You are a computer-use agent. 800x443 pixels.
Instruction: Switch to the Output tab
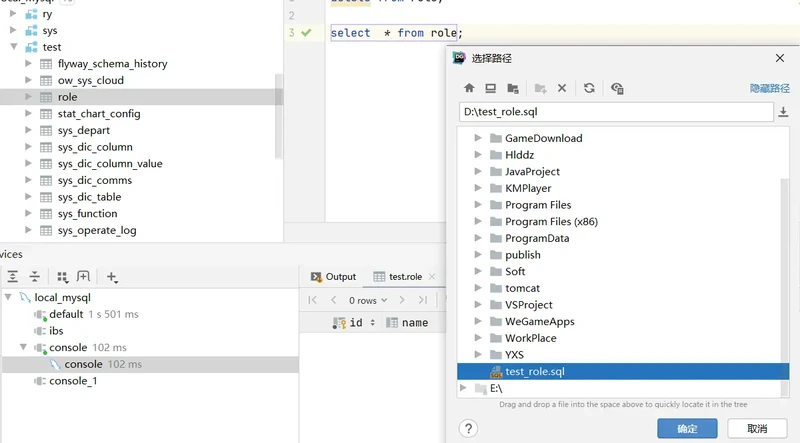[x=333, y=277]
